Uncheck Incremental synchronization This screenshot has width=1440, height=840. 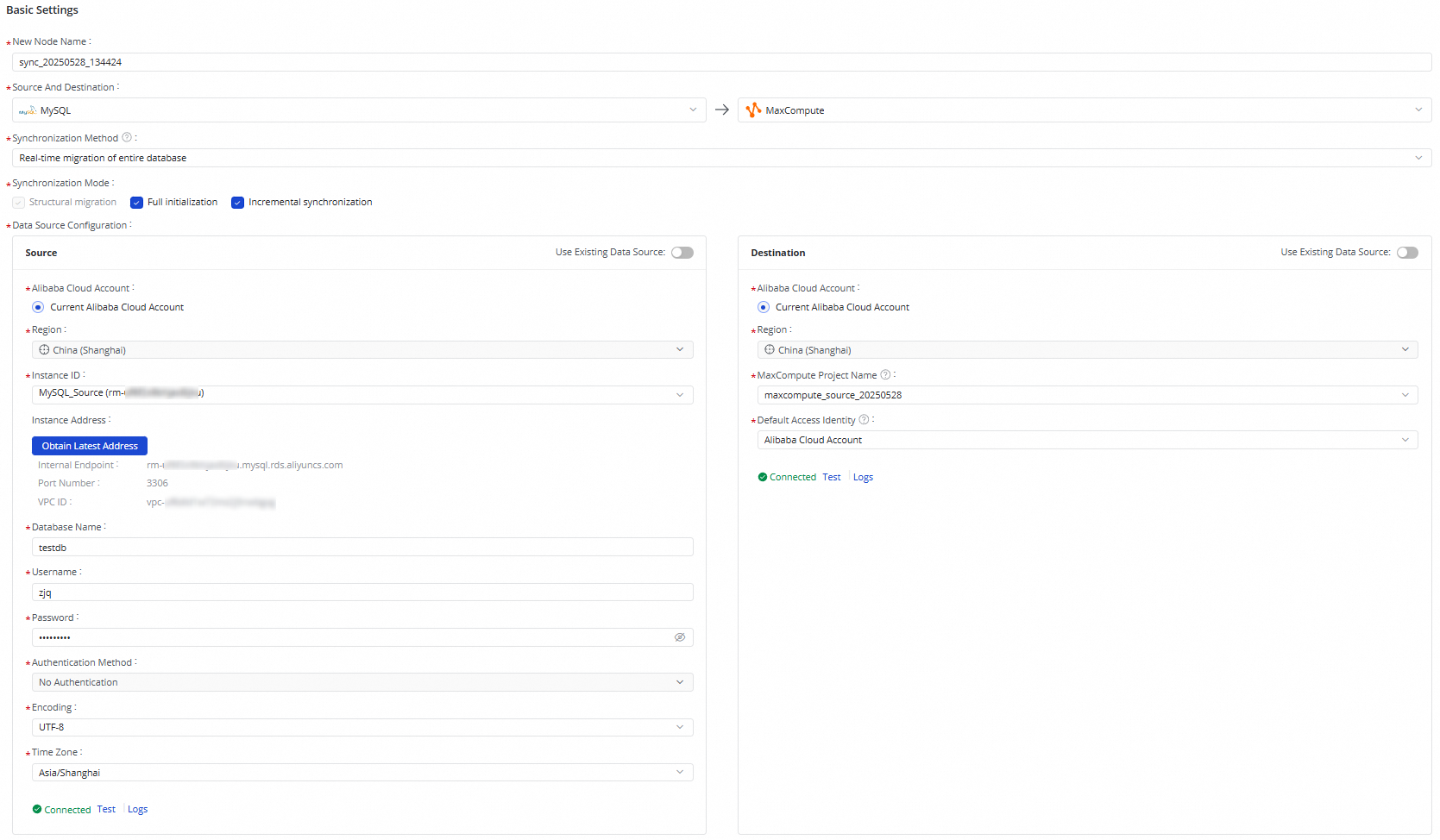click(x=237, y=202)
